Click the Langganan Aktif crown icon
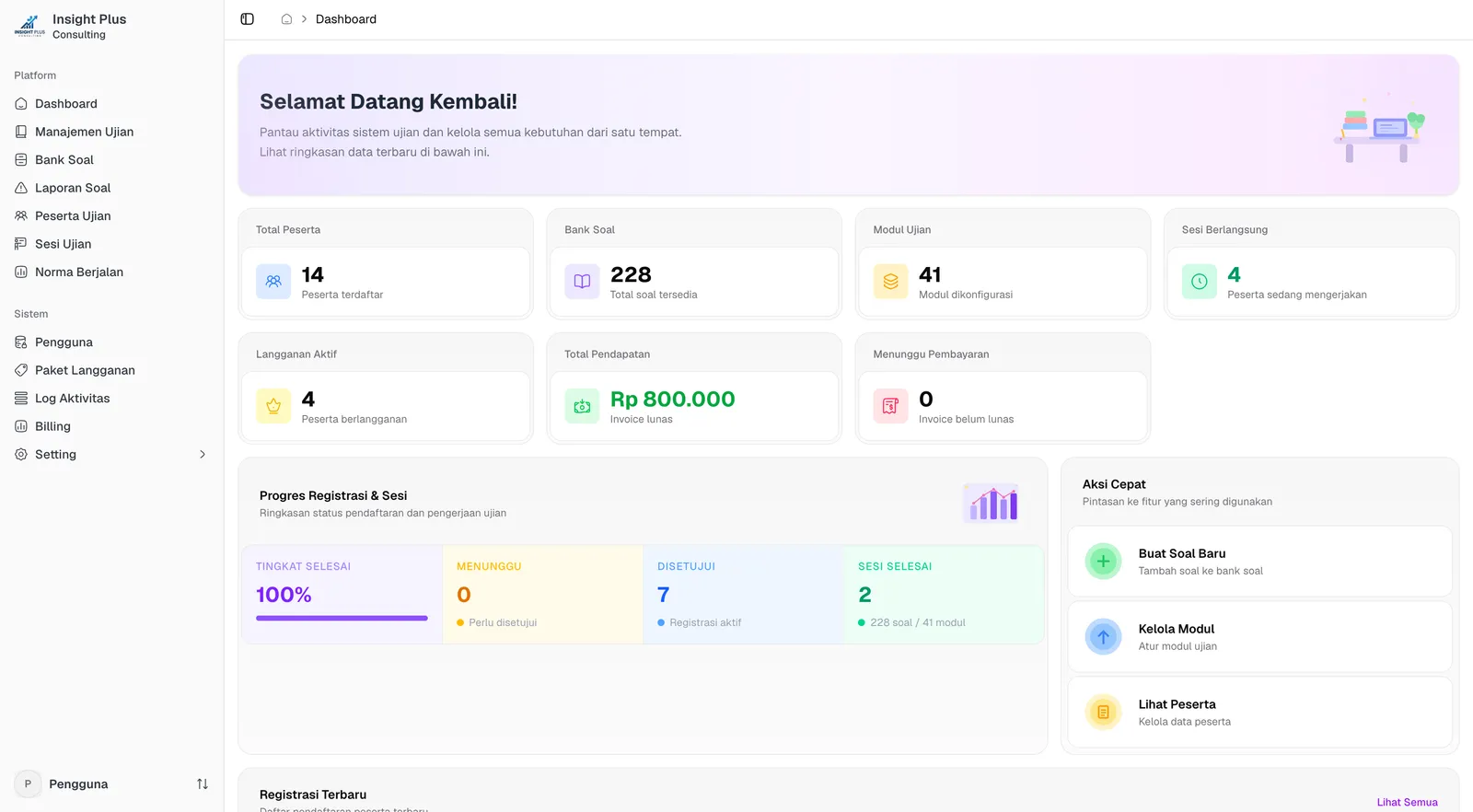1473x812 pixels. [273, 406]
